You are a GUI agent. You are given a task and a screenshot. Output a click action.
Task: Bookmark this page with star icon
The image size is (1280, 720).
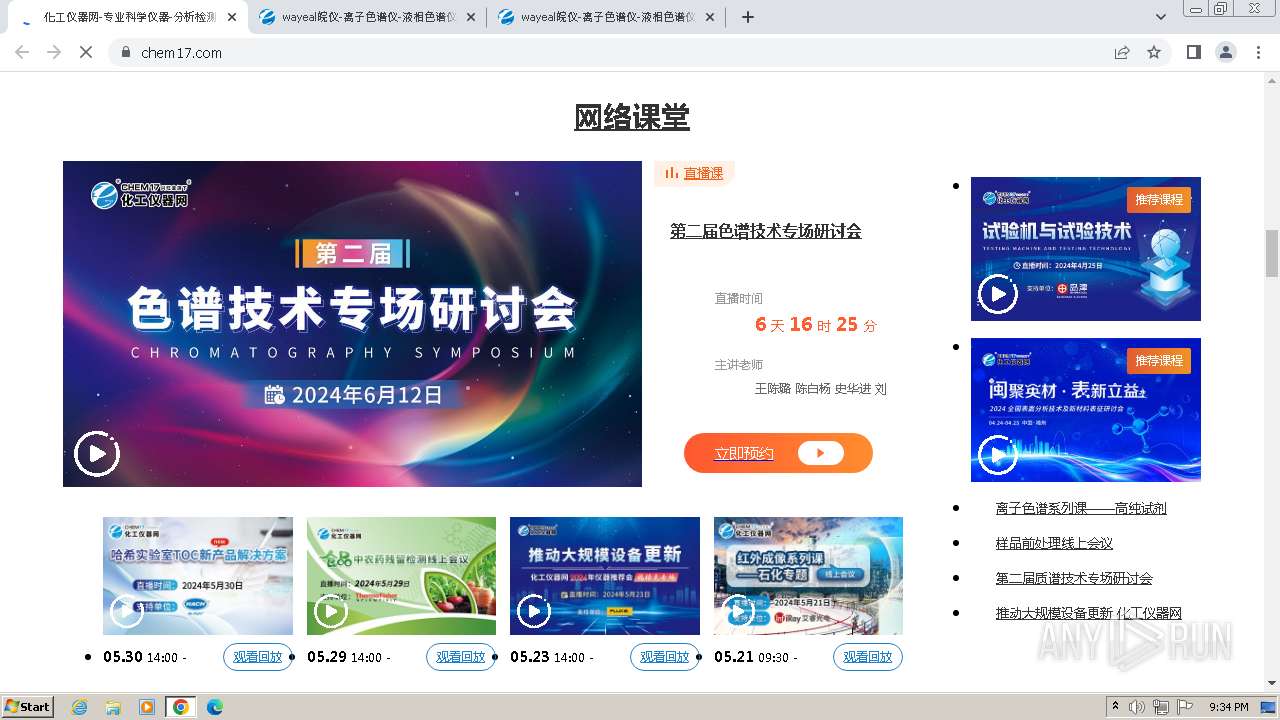[1154, 53]
